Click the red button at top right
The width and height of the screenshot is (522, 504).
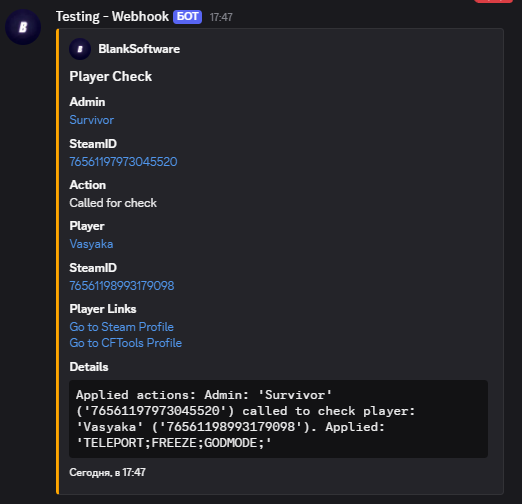493,1
